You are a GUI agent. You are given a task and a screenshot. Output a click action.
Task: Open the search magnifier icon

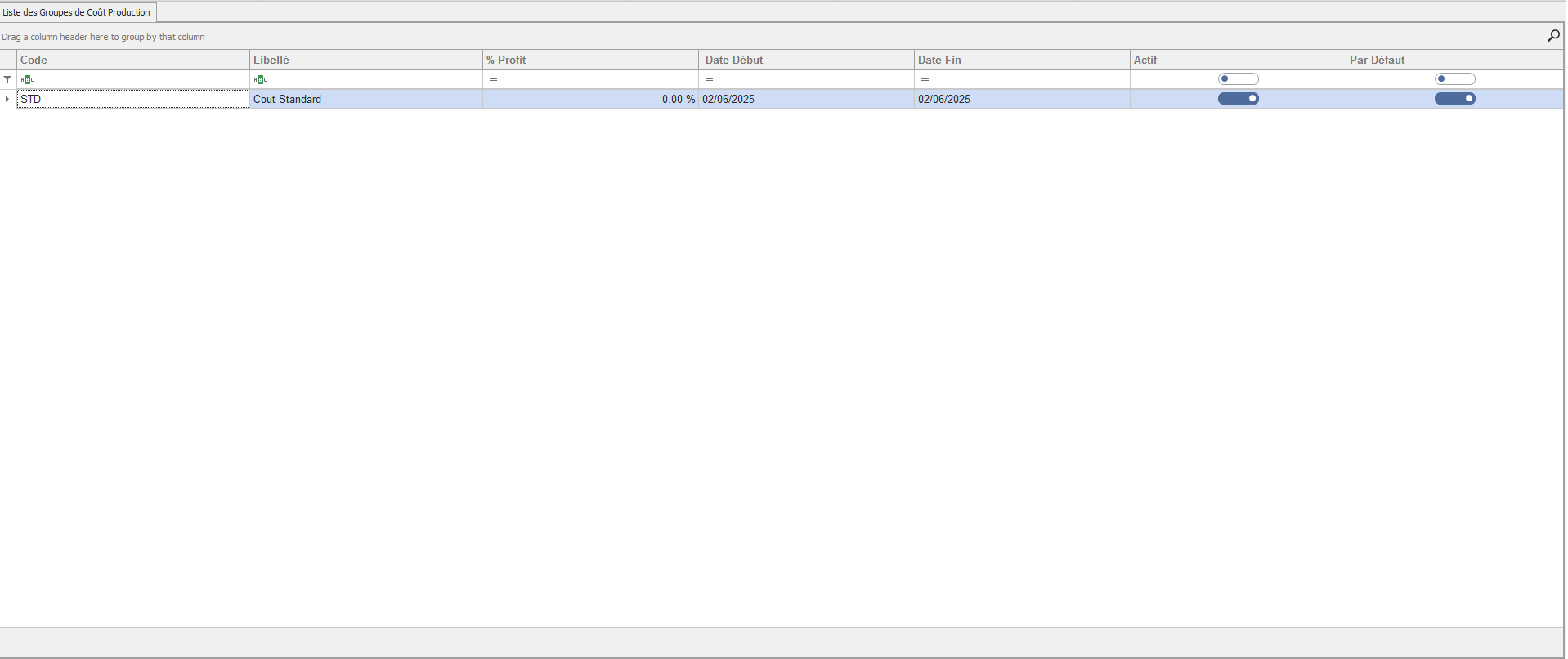pyautogui.click(x=1553, y=36)
